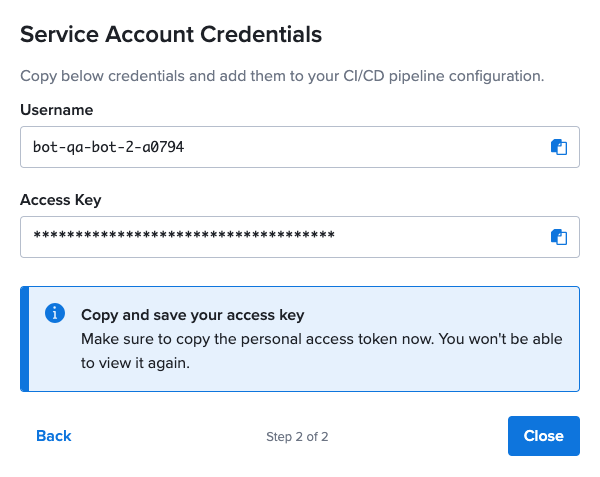
Task: Click the Username field label
Action: [x=57, y=109]
